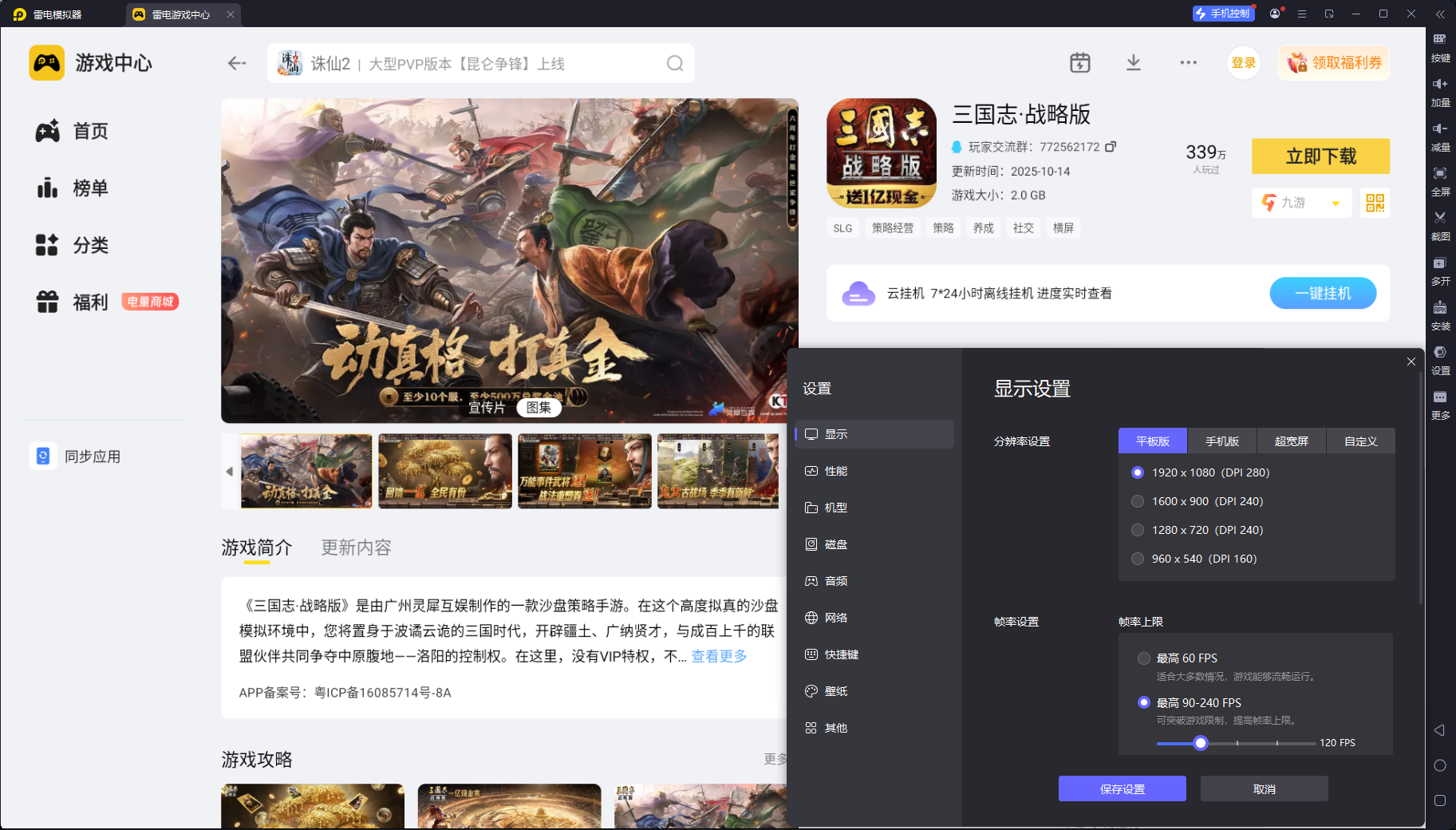Open the 回馈一亿 全民有份 screenshot thumbnail
Image resolution: width=1456 pixels, height=830 pixels.
click(445, 471)
